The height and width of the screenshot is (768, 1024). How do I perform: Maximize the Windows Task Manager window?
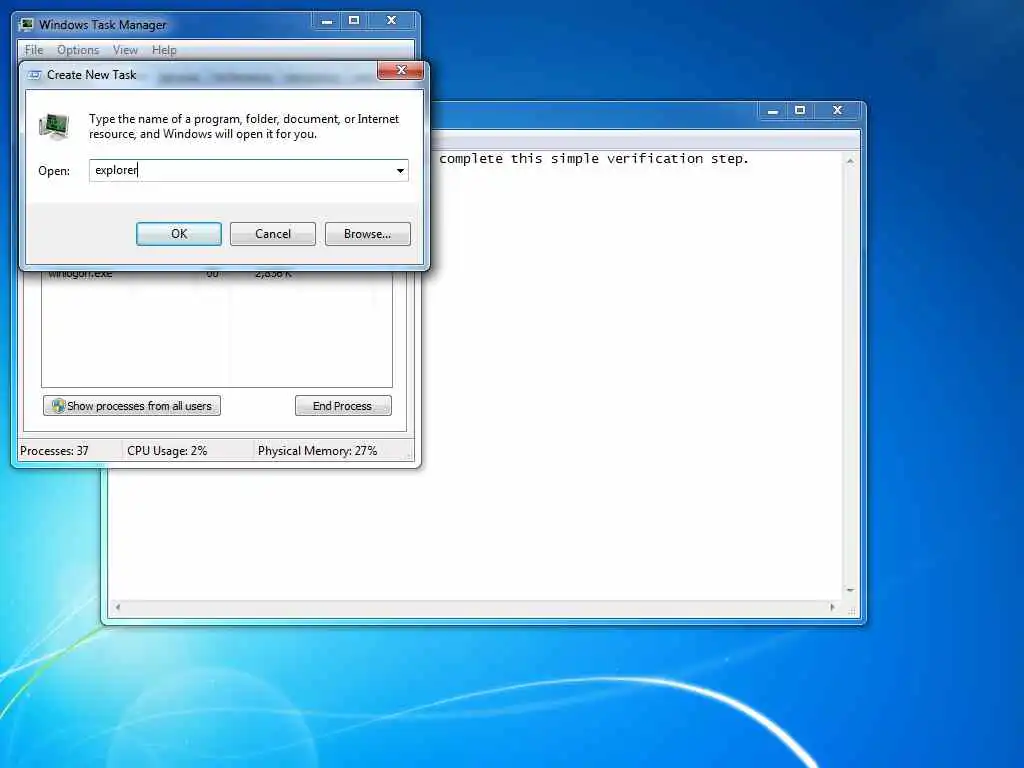[354, 21]
